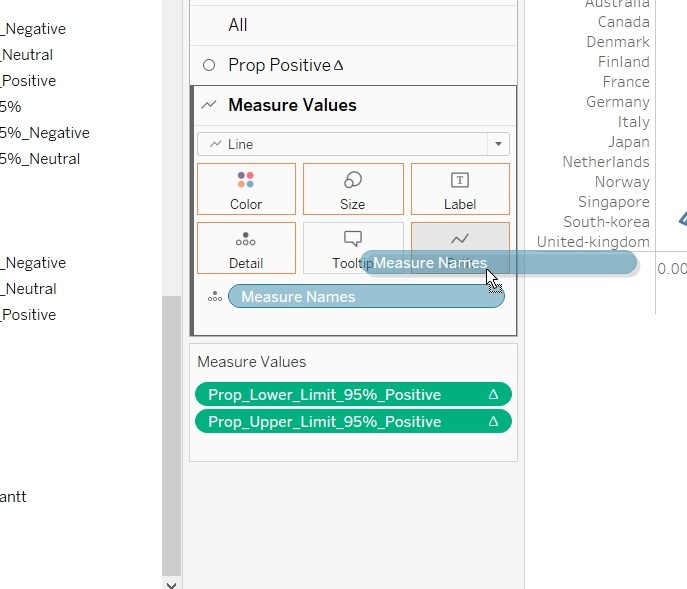Select the Germany row label
Screen dimensions: 687x589
click(617, 102)
